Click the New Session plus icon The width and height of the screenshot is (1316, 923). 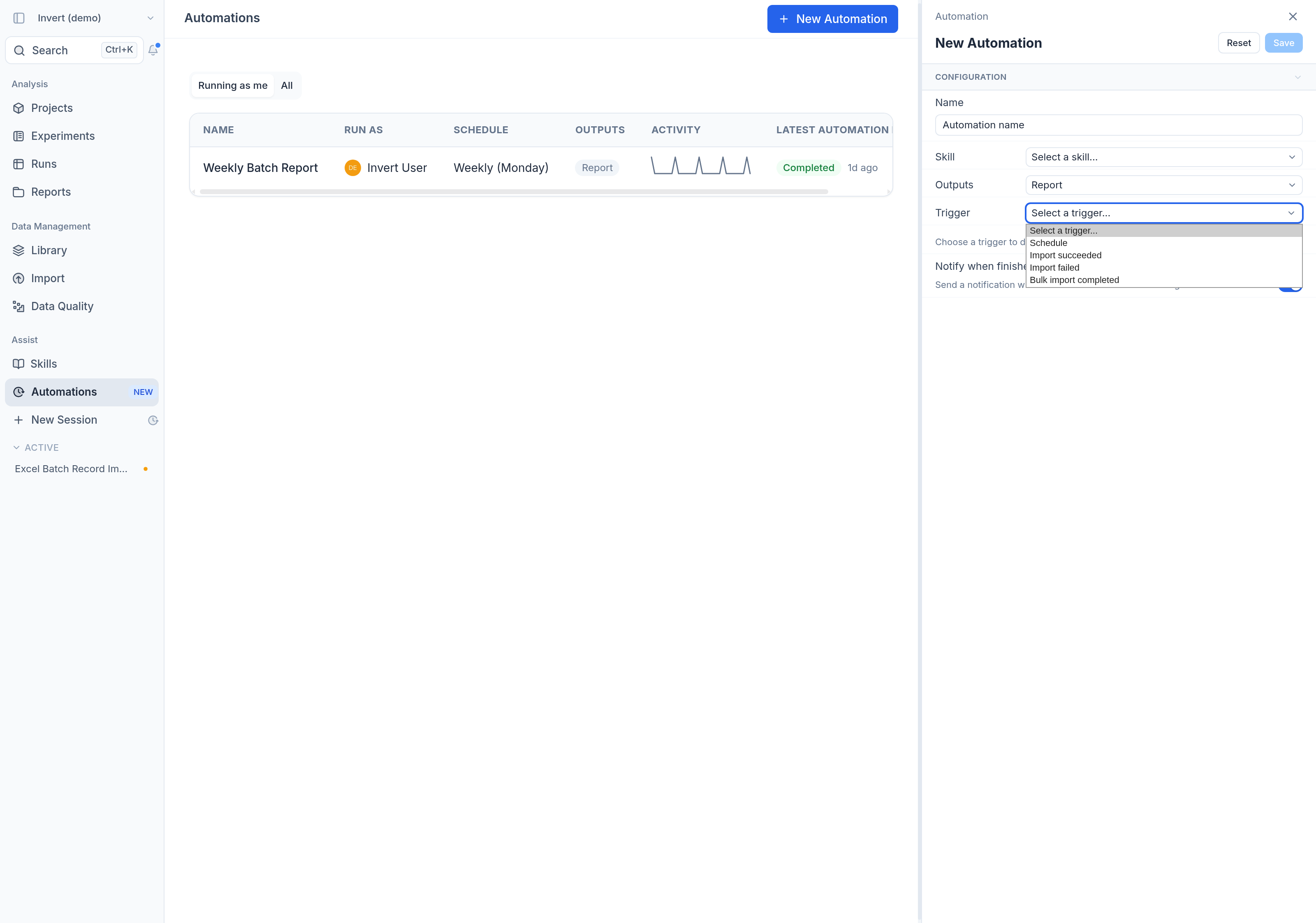click(x=19, y=420)
